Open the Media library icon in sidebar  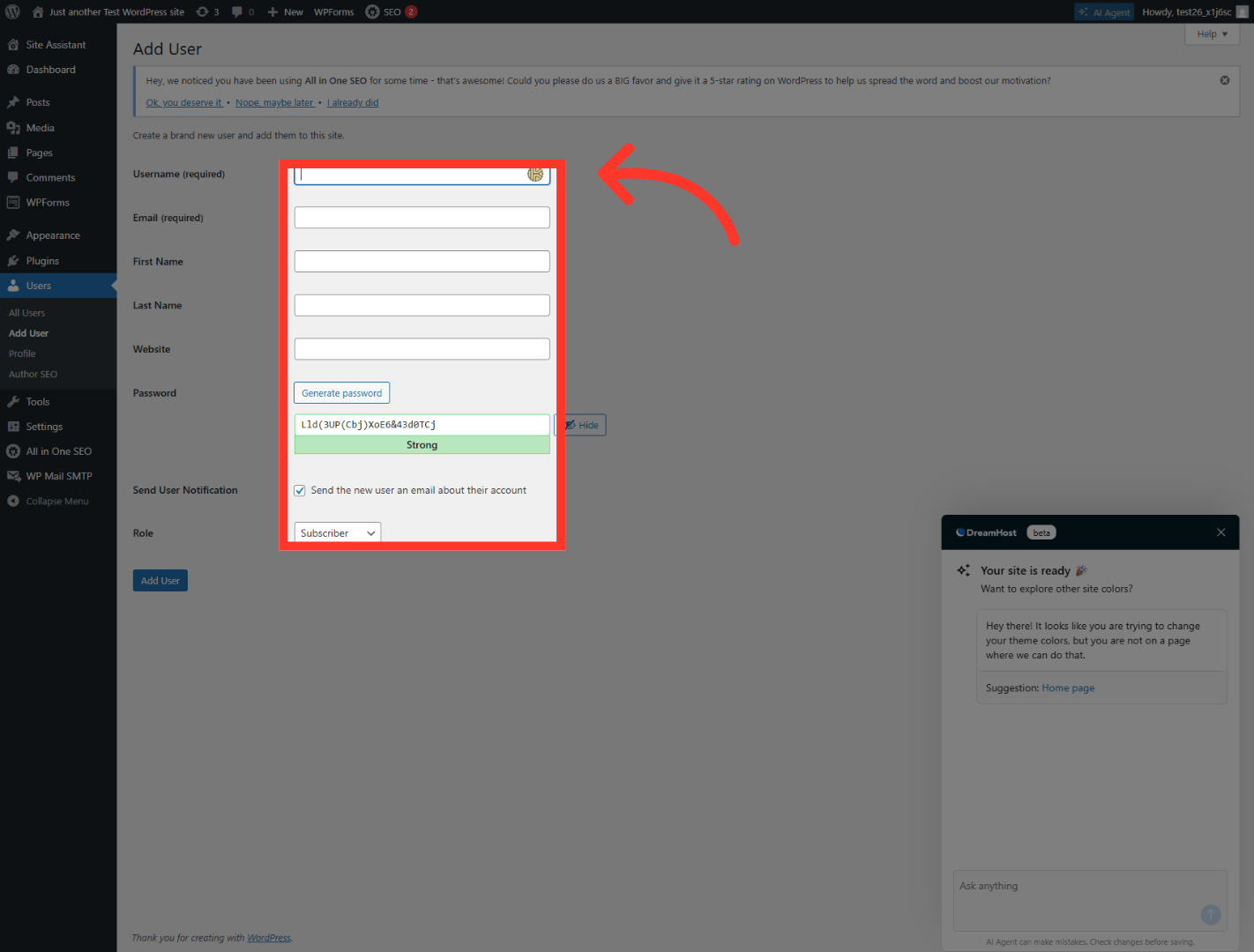click(13, 128)
